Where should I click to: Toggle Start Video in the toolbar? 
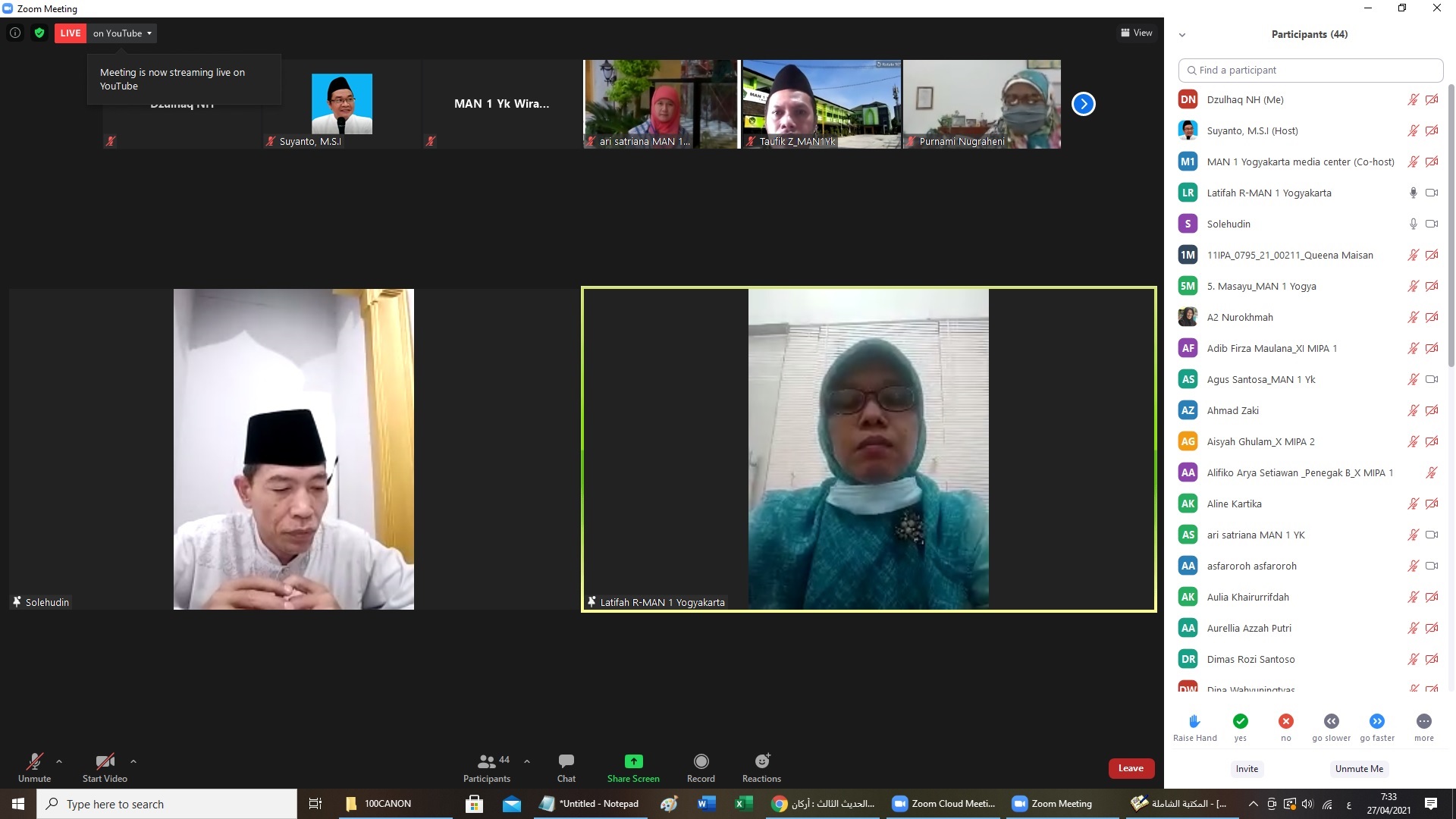pos(105,761)
